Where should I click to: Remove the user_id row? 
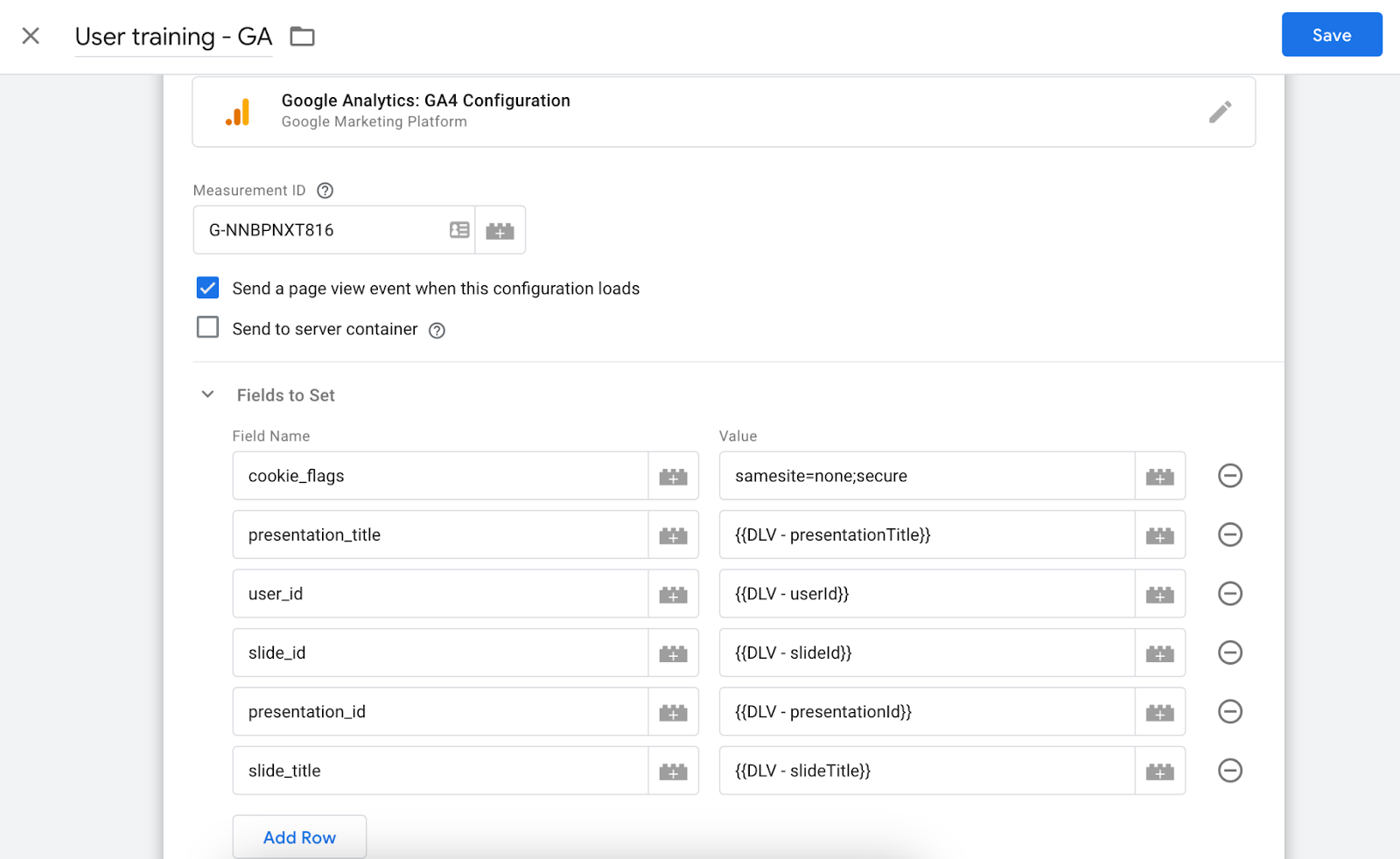pyautogui.click(x=1230, y=594)
